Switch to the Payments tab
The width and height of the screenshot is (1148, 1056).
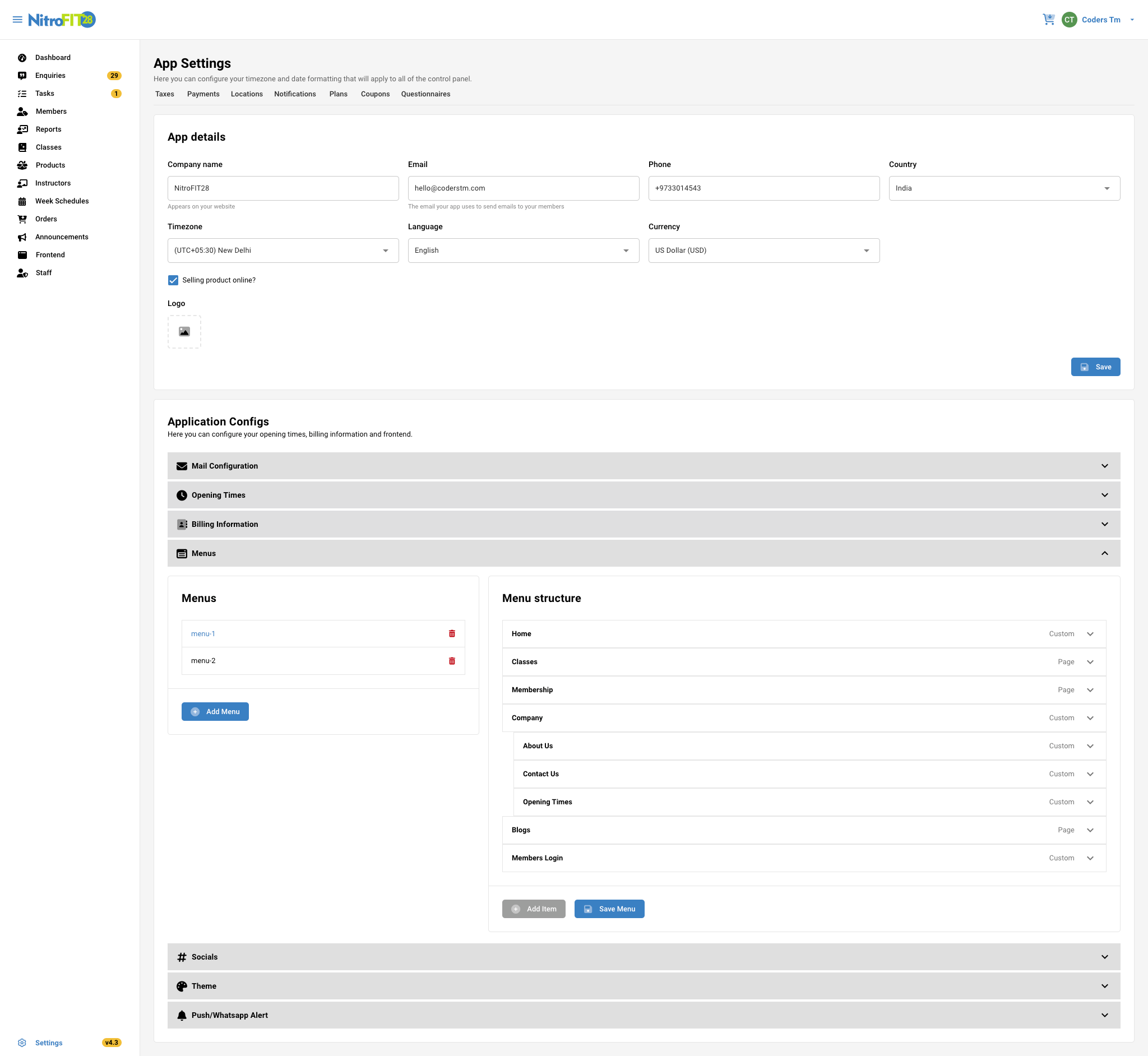[x=203, y=94]
